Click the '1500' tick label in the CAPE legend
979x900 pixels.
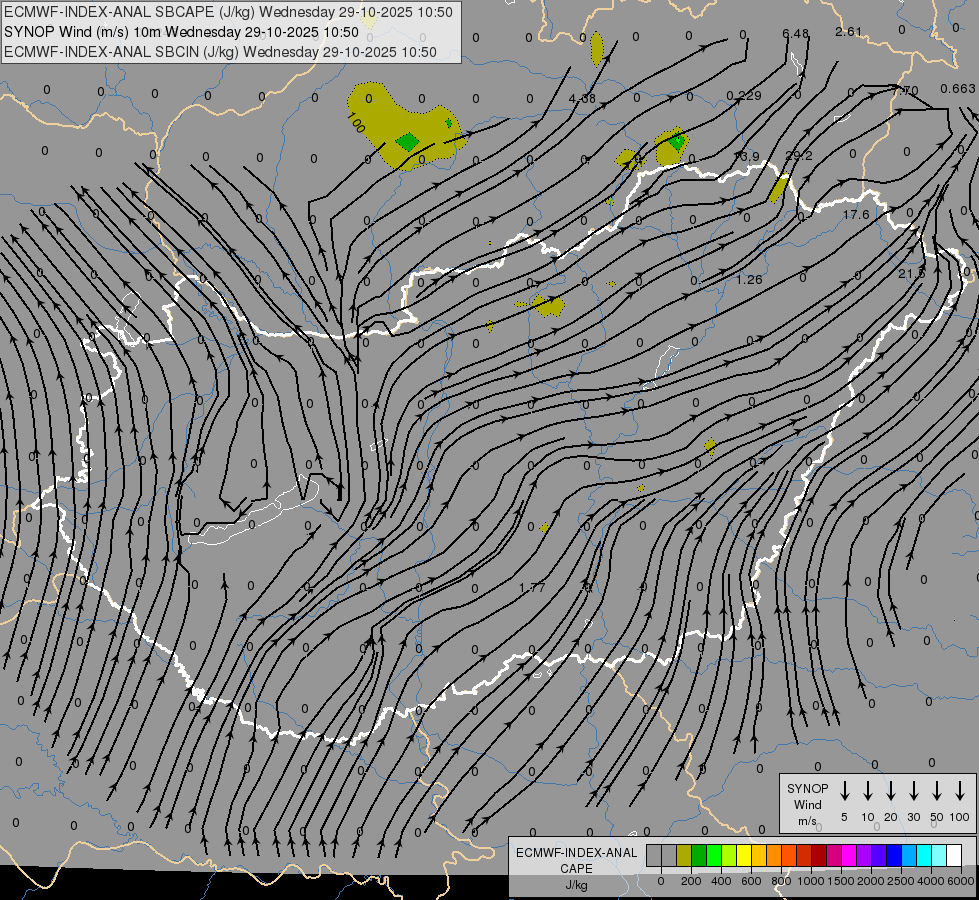(x=841, y=881)
